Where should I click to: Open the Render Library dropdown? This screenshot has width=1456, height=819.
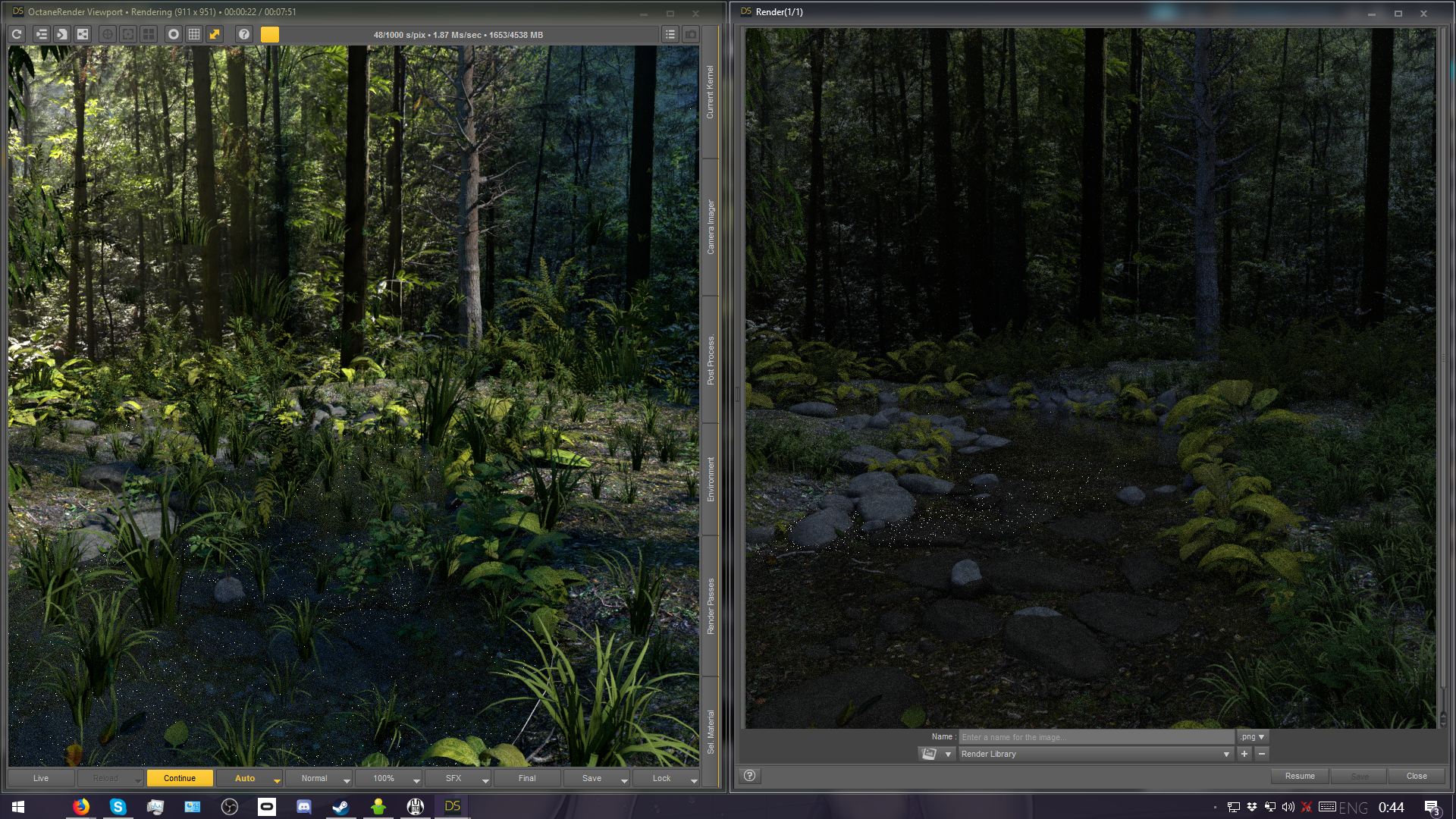click(1225, 754)
